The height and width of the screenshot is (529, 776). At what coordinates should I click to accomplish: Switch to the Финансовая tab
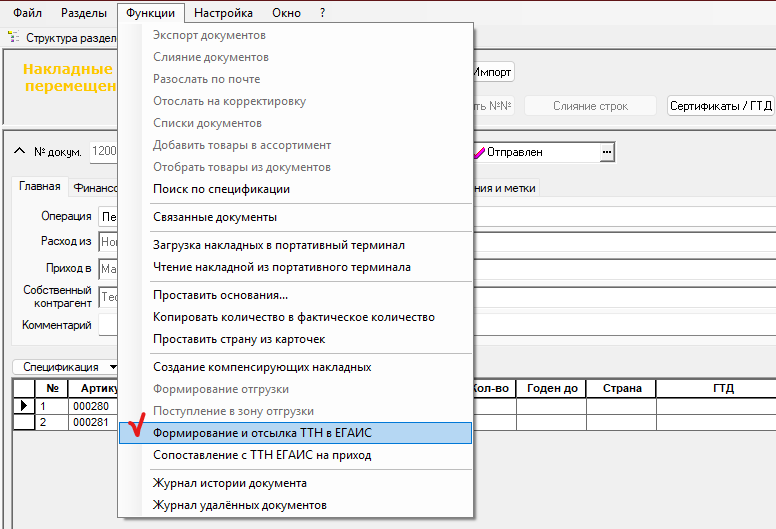pos(95,188)
